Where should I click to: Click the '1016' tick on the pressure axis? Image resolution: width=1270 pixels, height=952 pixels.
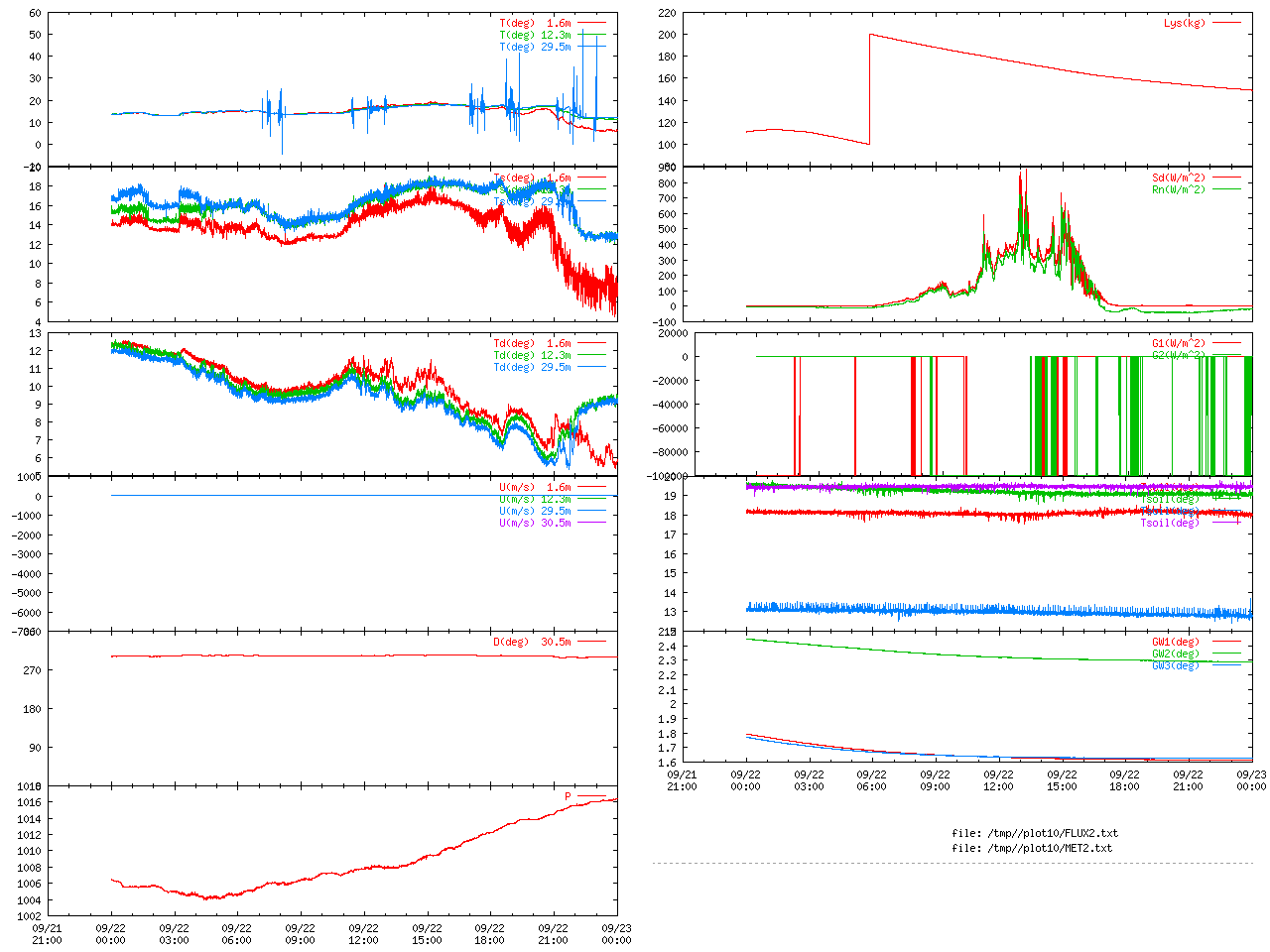30,802
